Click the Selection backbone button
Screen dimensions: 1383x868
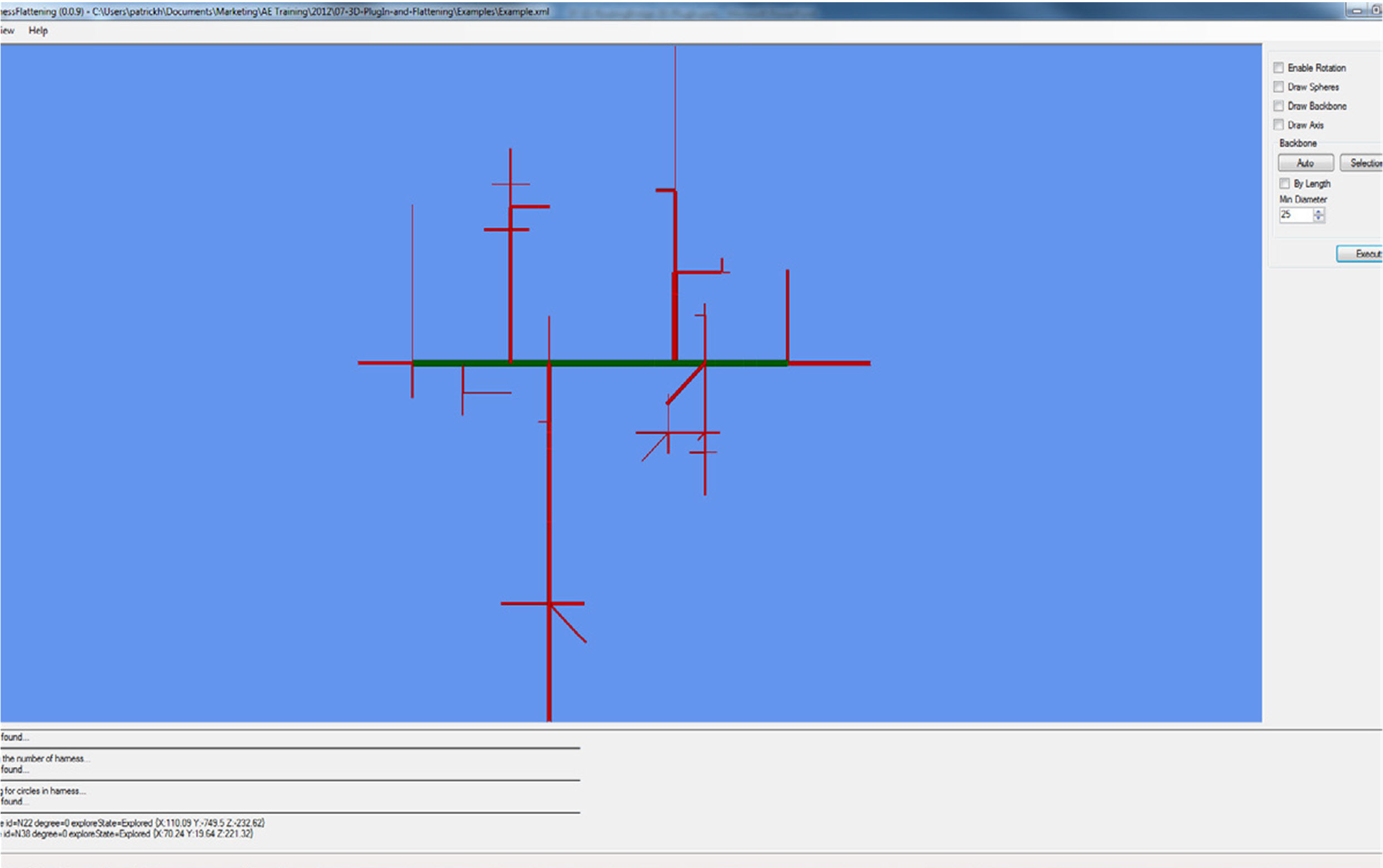1361,163
